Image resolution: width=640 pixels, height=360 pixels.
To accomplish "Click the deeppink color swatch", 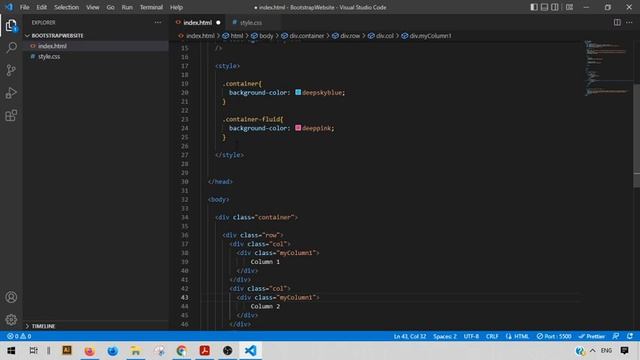I will coord(298,128).
